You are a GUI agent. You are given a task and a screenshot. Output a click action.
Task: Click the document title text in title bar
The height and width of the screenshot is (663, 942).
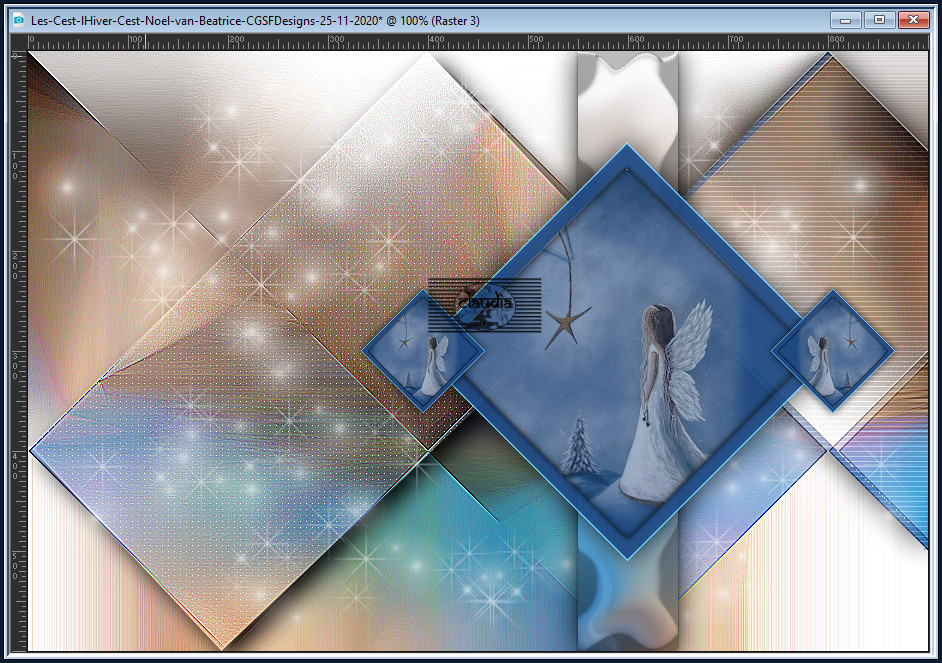click(x=255, y=20)
